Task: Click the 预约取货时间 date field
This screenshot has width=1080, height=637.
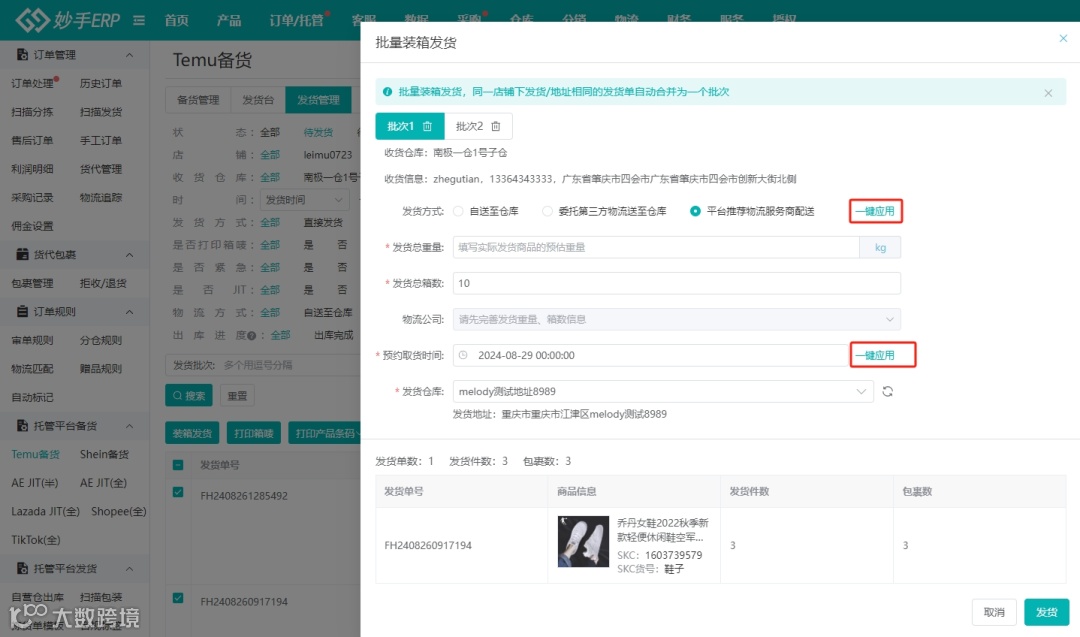Action: (x=650, y=355)
